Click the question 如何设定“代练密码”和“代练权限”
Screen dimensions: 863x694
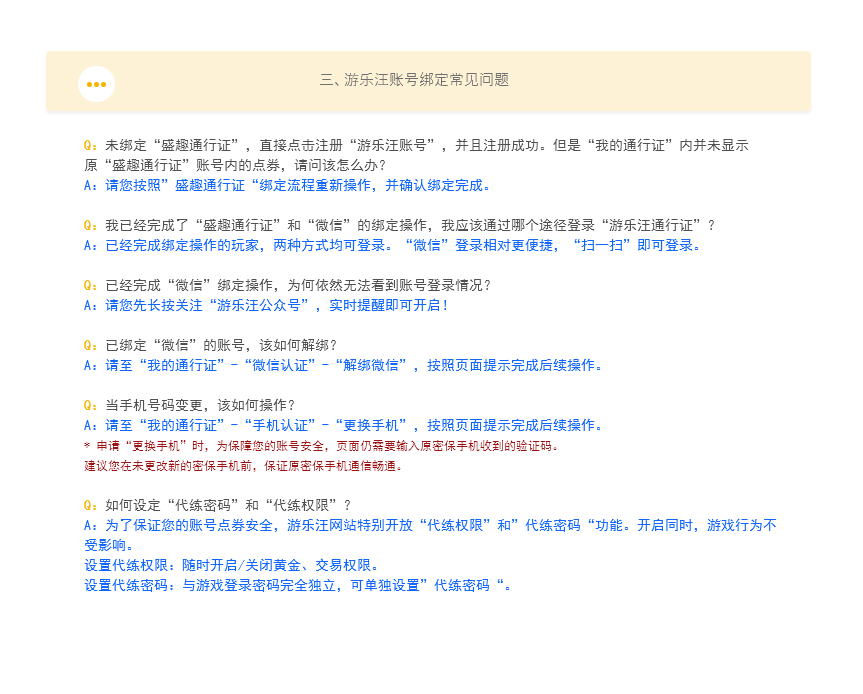(217, 505)
